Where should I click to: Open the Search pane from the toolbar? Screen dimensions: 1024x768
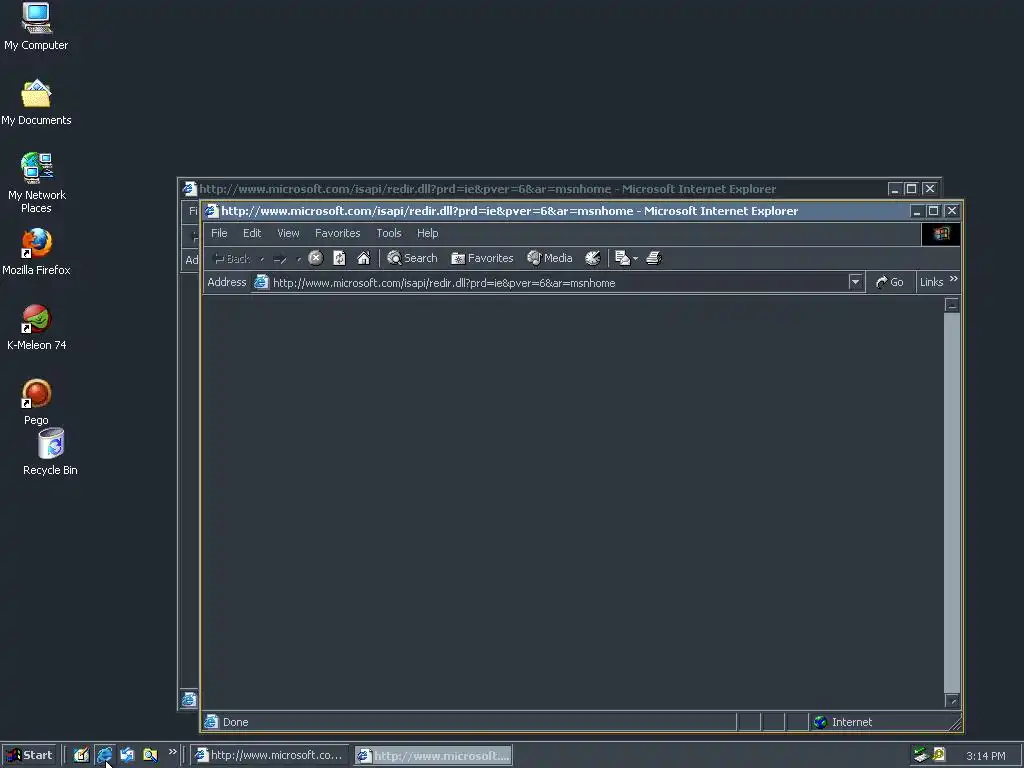(412, 258)
